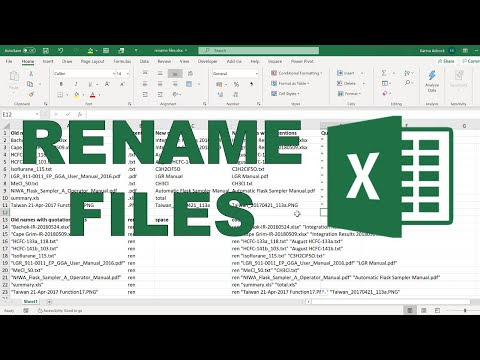Open the Borders dropdown arrow

coord(67,95)
